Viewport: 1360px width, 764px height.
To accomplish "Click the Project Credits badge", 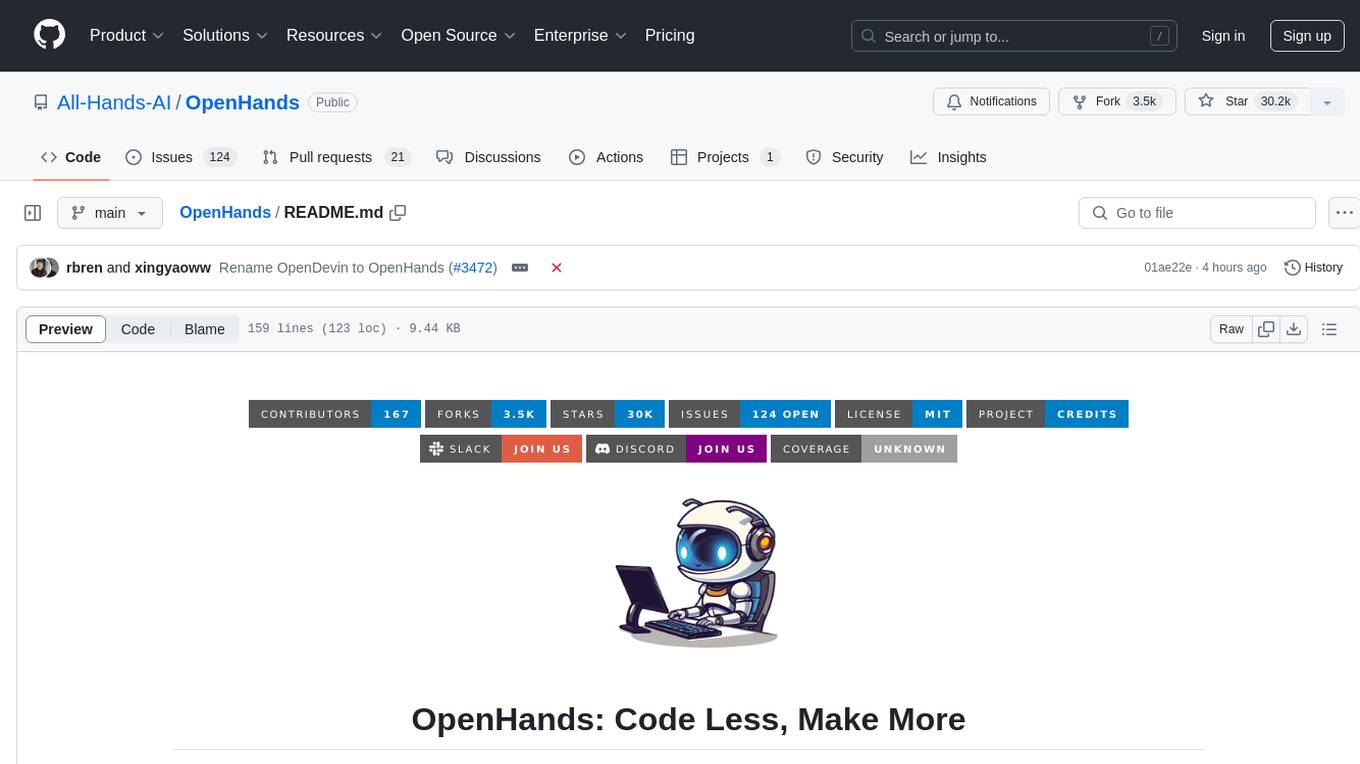I will tap(1047, 414).
